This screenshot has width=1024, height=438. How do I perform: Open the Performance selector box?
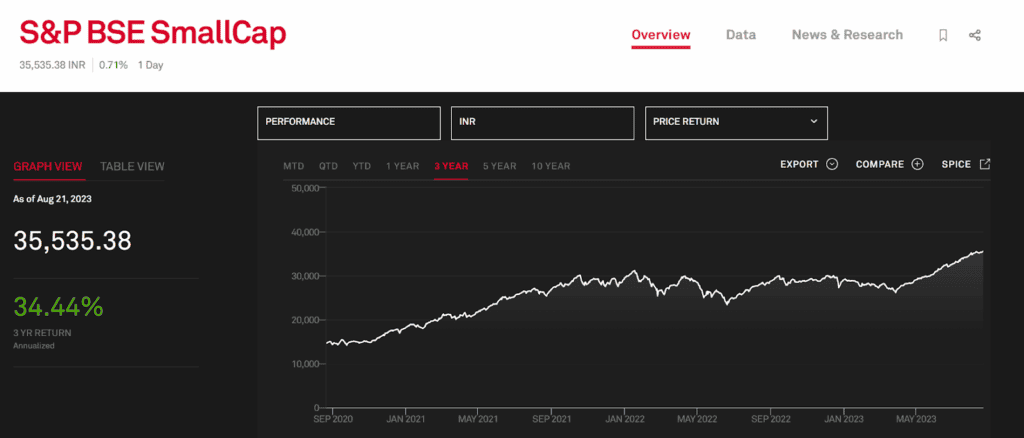tap(349, 122)
